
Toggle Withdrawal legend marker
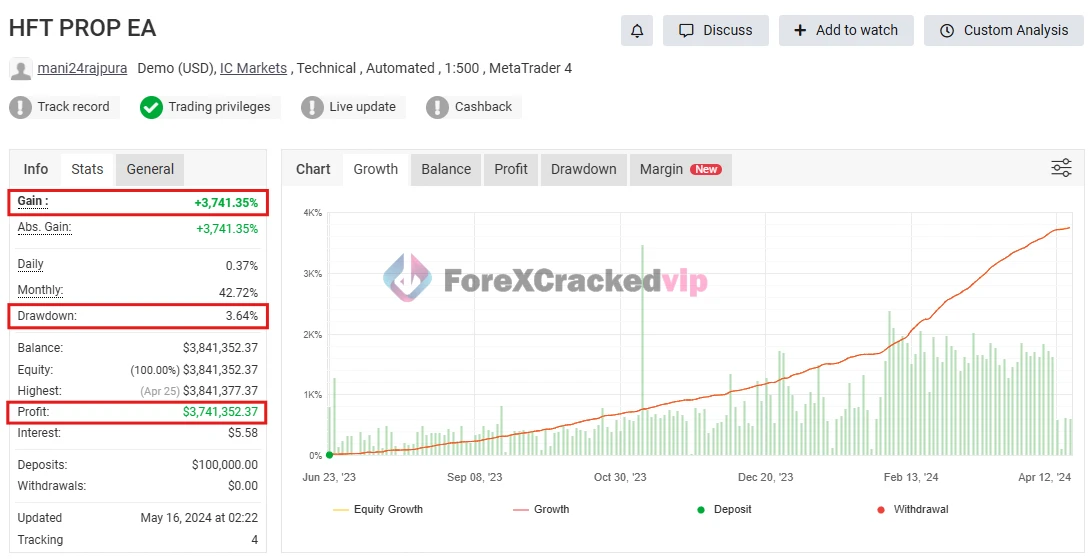pos(913,510)
